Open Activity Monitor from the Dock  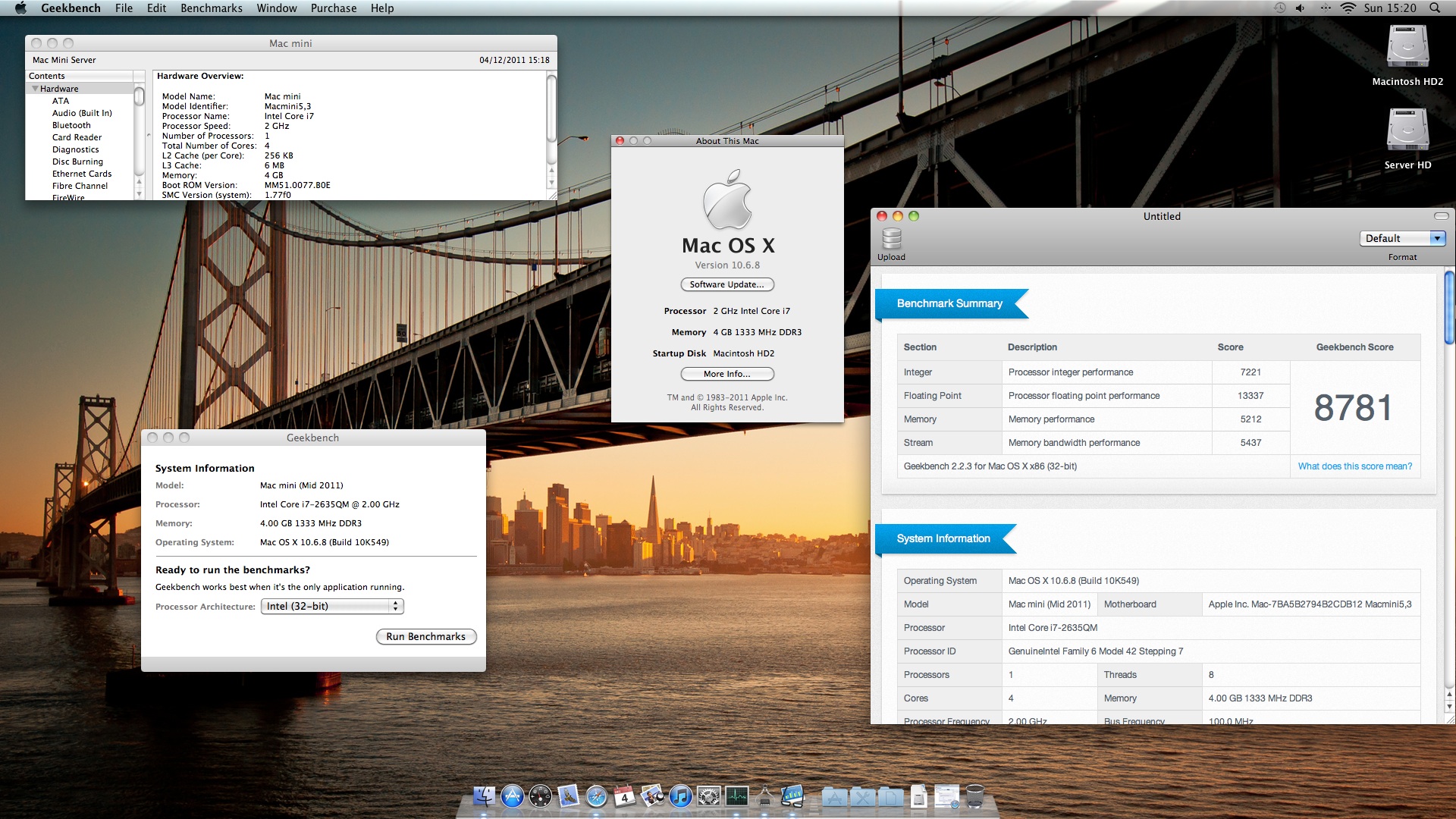click(736, 796)
